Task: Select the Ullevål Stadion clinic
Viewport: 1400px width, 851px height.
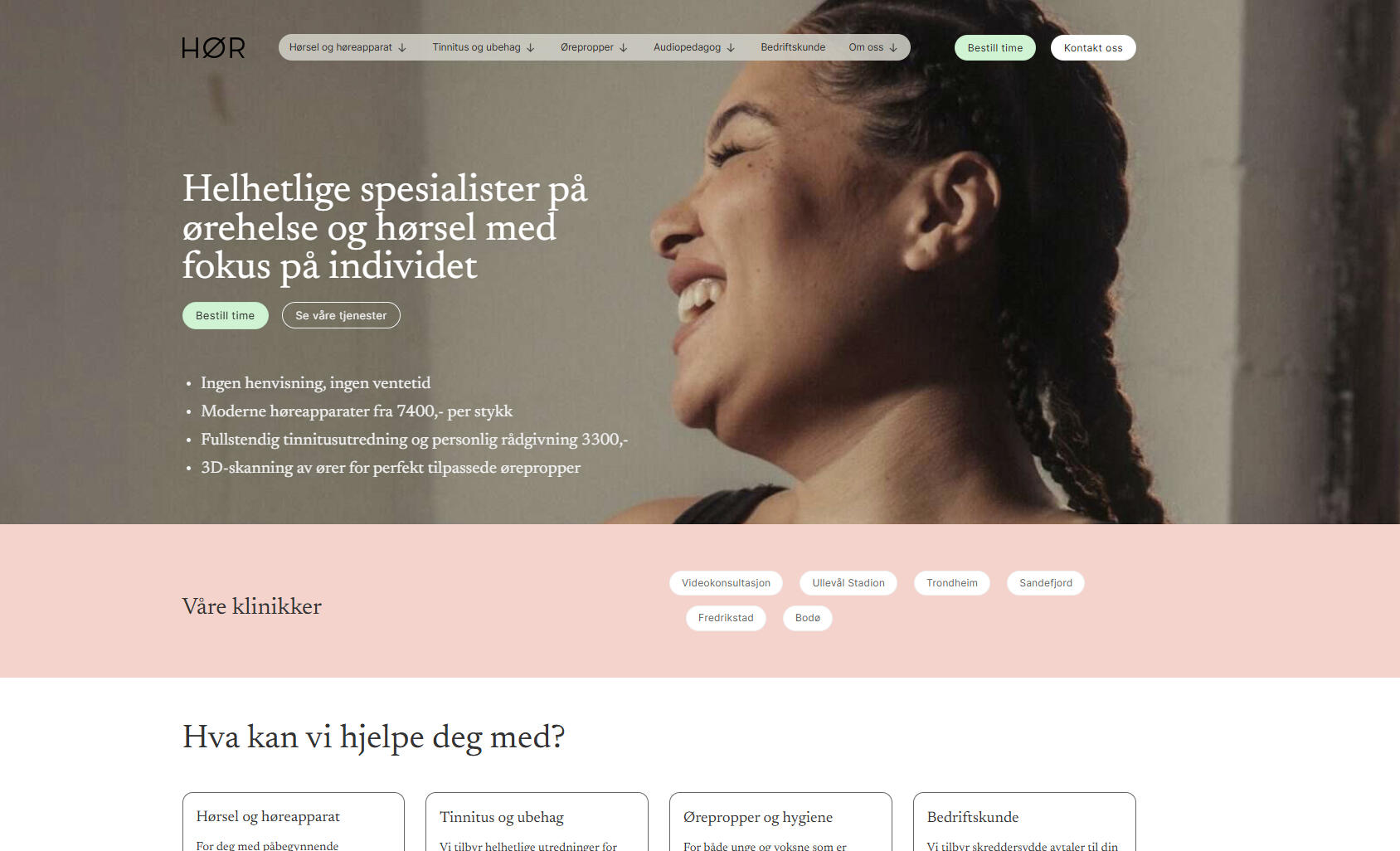Action: 848,583
